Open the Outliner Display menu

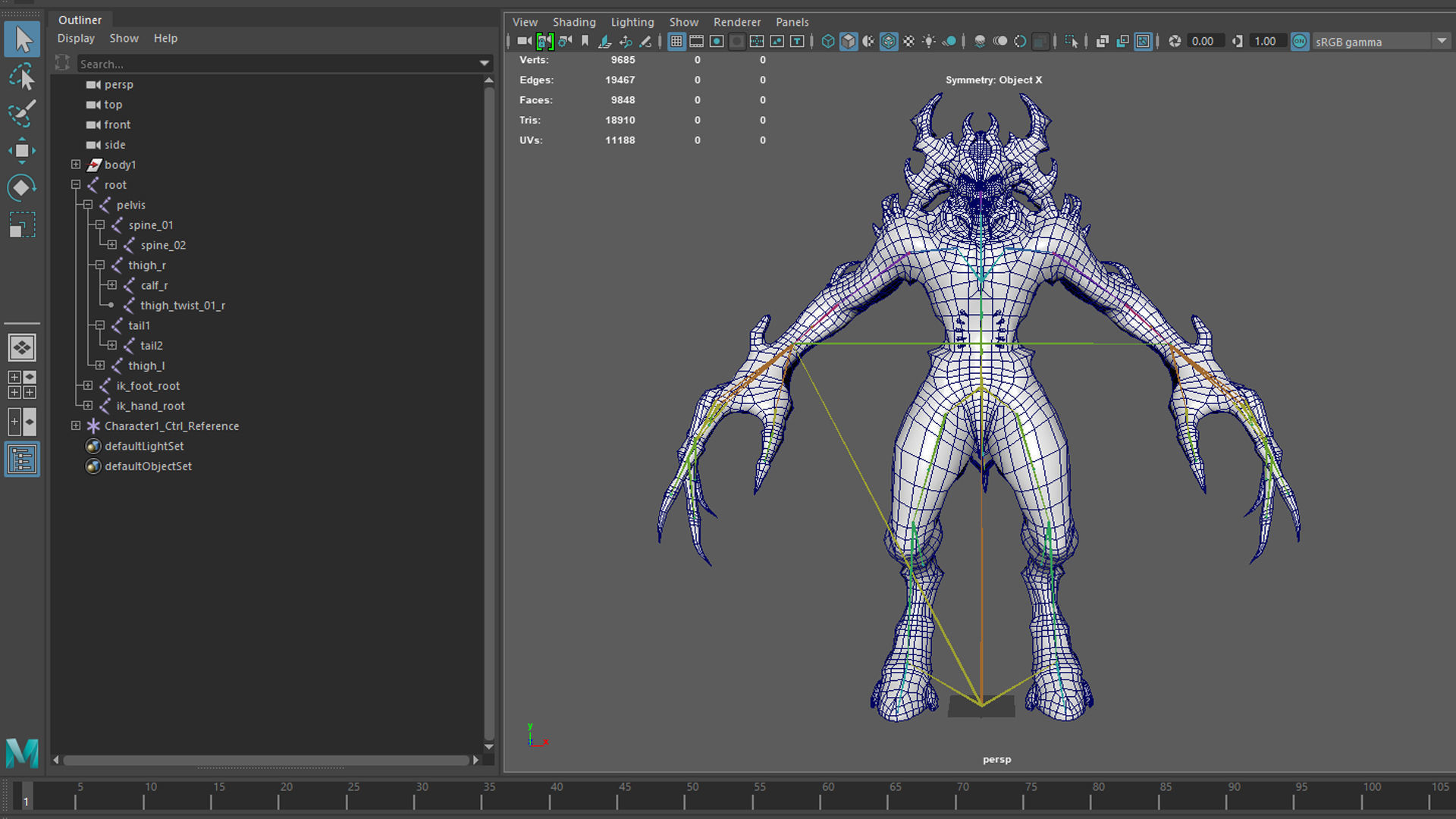point(76,38)
